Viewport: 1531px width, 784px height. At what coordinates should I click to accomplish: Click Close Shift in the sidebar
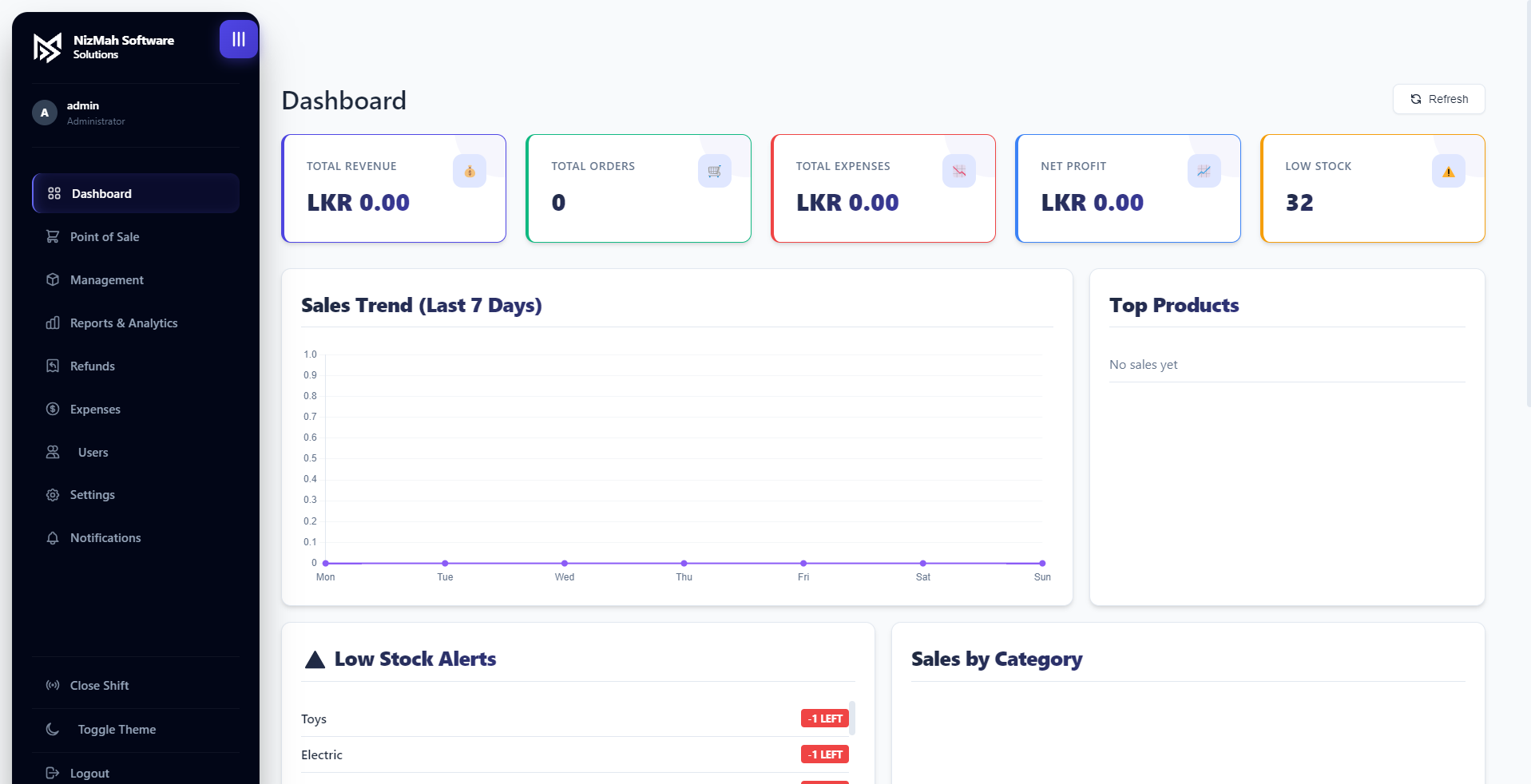pyautogui.click(x=99, y=685)
